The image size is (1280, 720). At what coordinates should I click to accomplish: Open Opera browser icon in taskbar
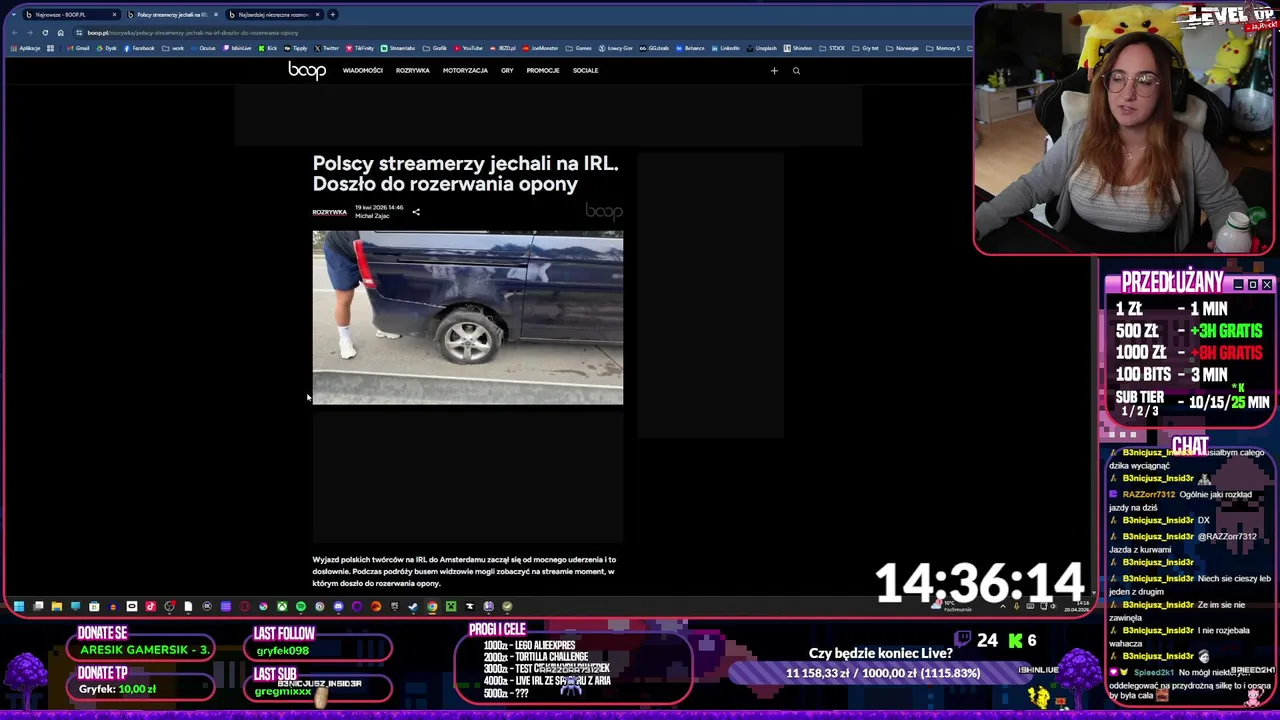(245, 606)
